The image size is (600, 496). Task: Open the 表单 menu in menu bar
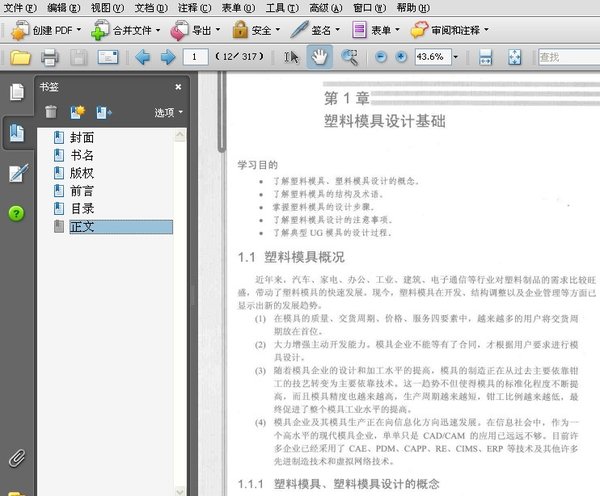pos(238,8)
